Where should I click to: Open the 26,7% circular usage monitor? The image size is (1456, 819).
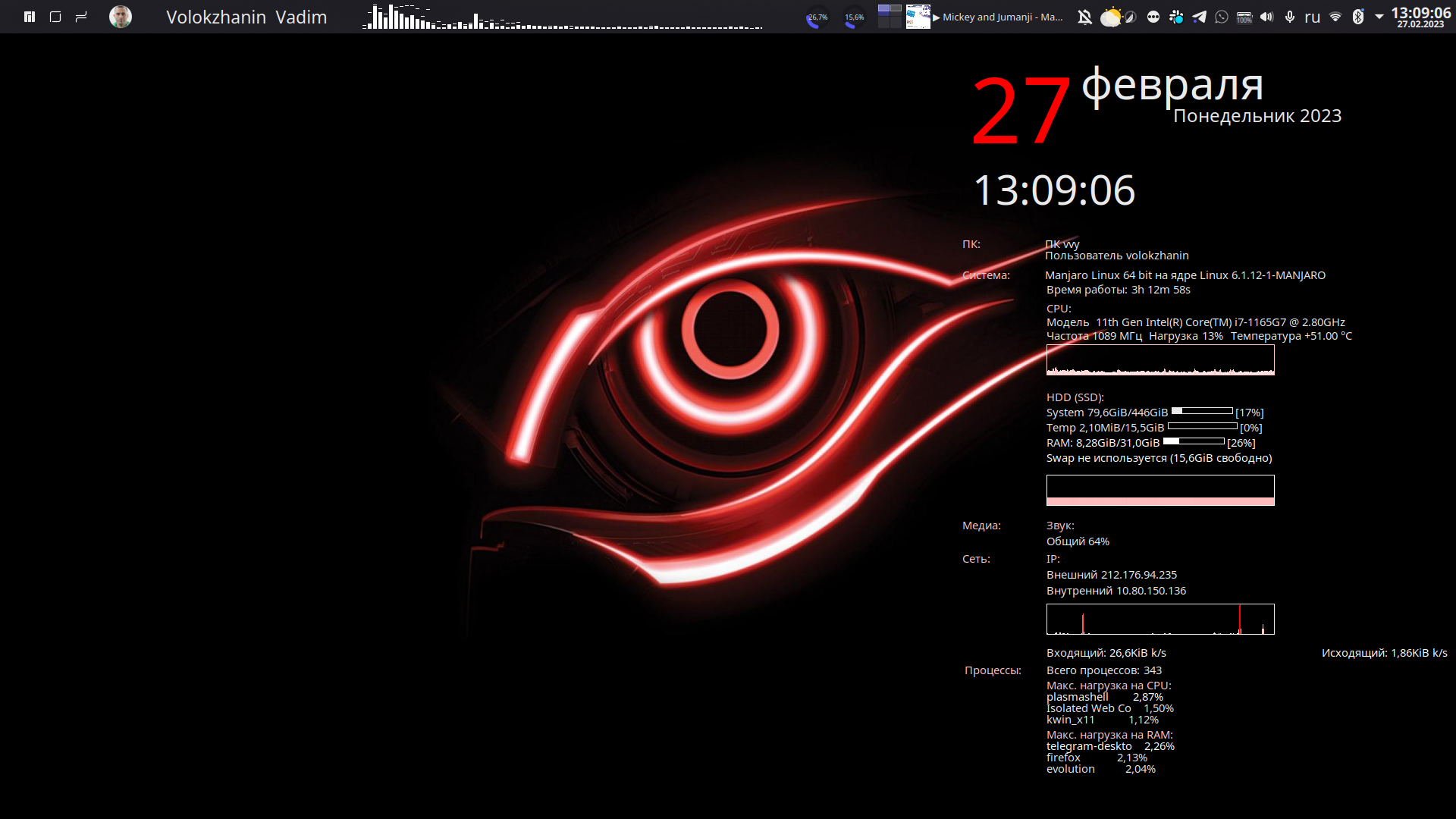click(x=817, y=17)
